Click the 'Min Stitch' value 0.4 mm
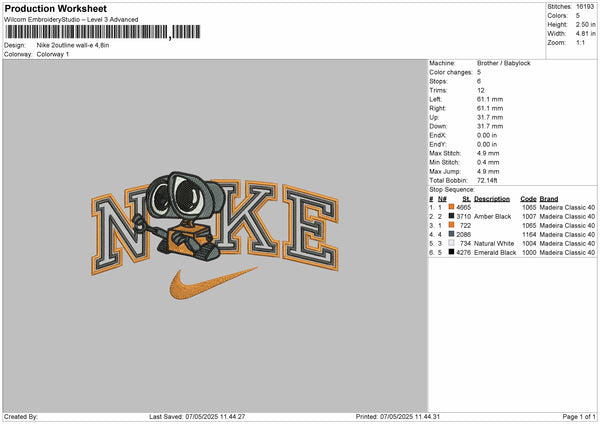Screen dimensions: 600x424 [488, 163]
